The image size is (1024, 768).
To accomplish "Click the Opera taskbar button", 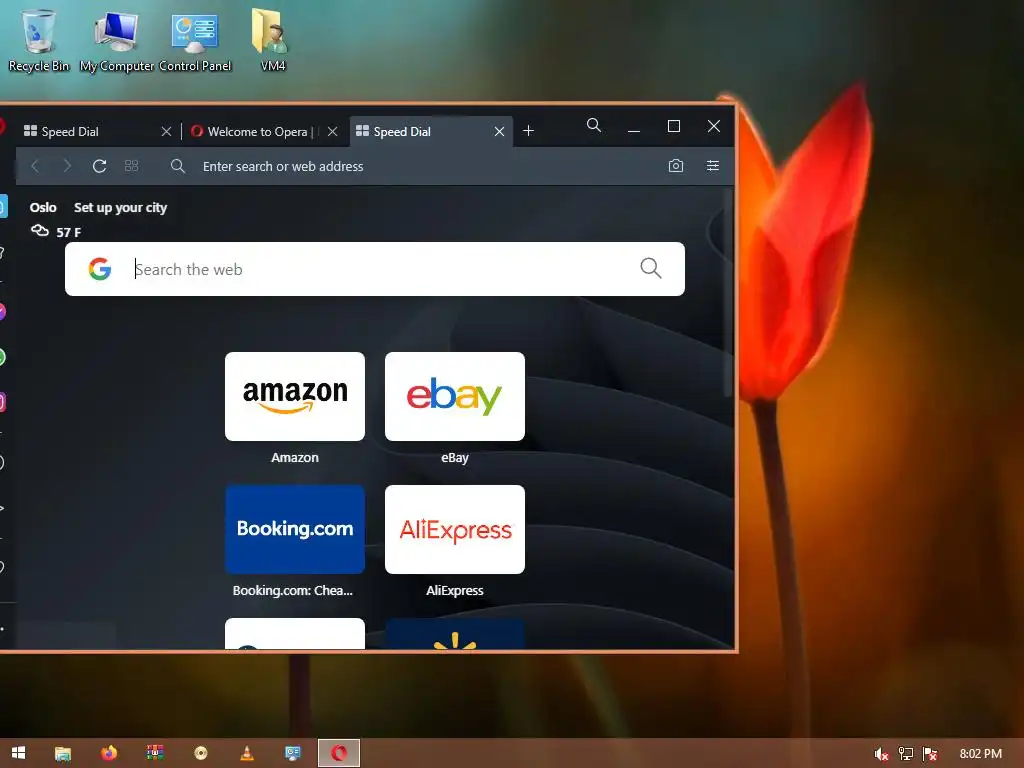I will tap(339, 753).
